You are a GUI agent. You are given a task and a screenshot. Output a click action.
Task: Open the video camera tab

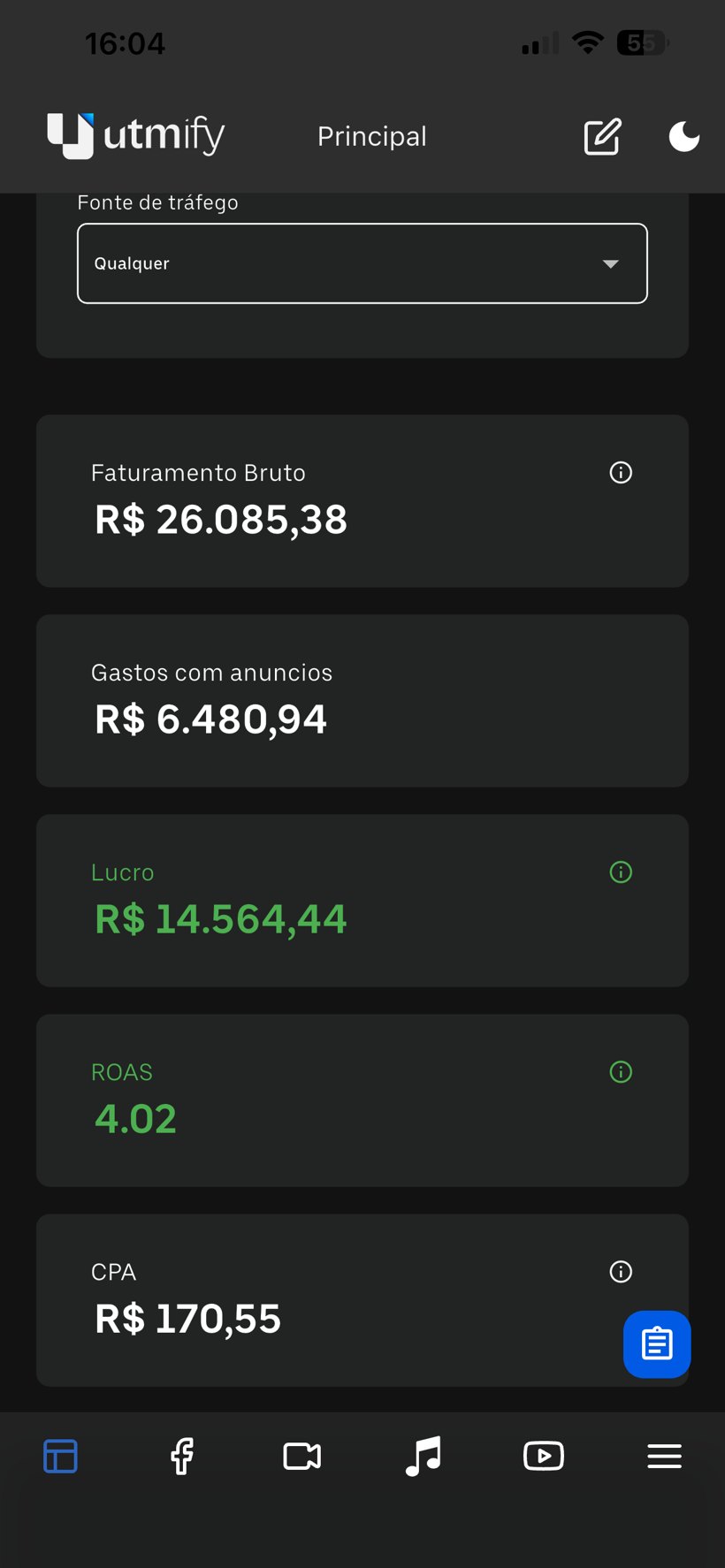tap(302, 1456)
